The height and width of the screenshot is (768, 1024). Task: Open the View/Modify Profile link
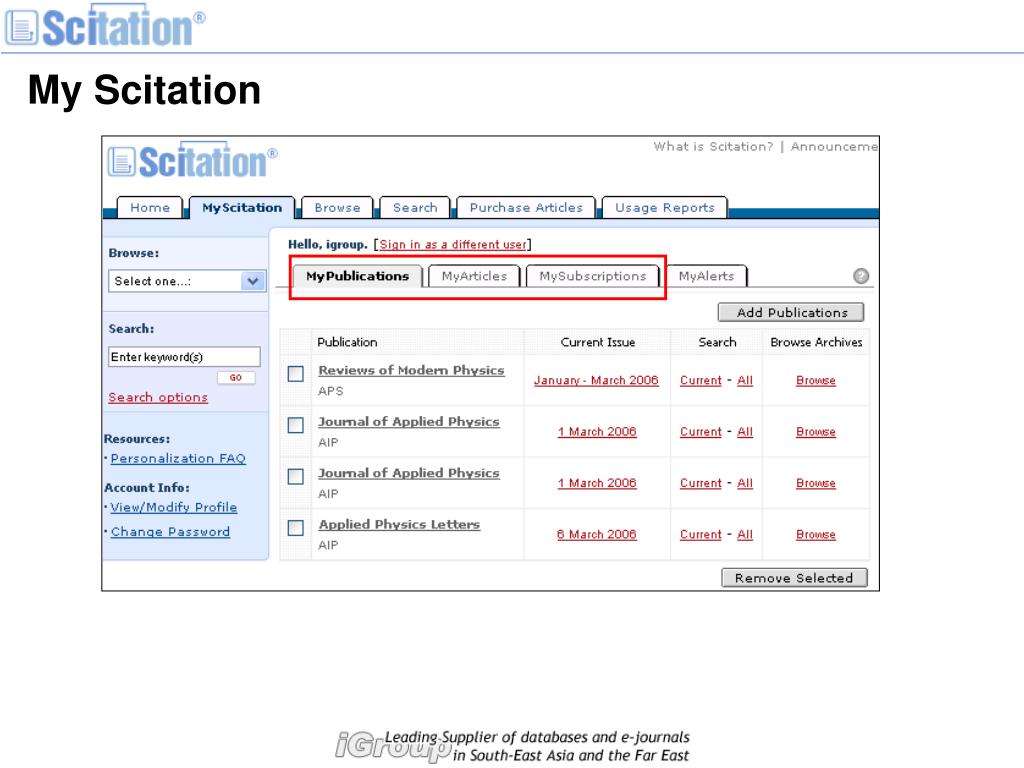click(x=174, y=507)
